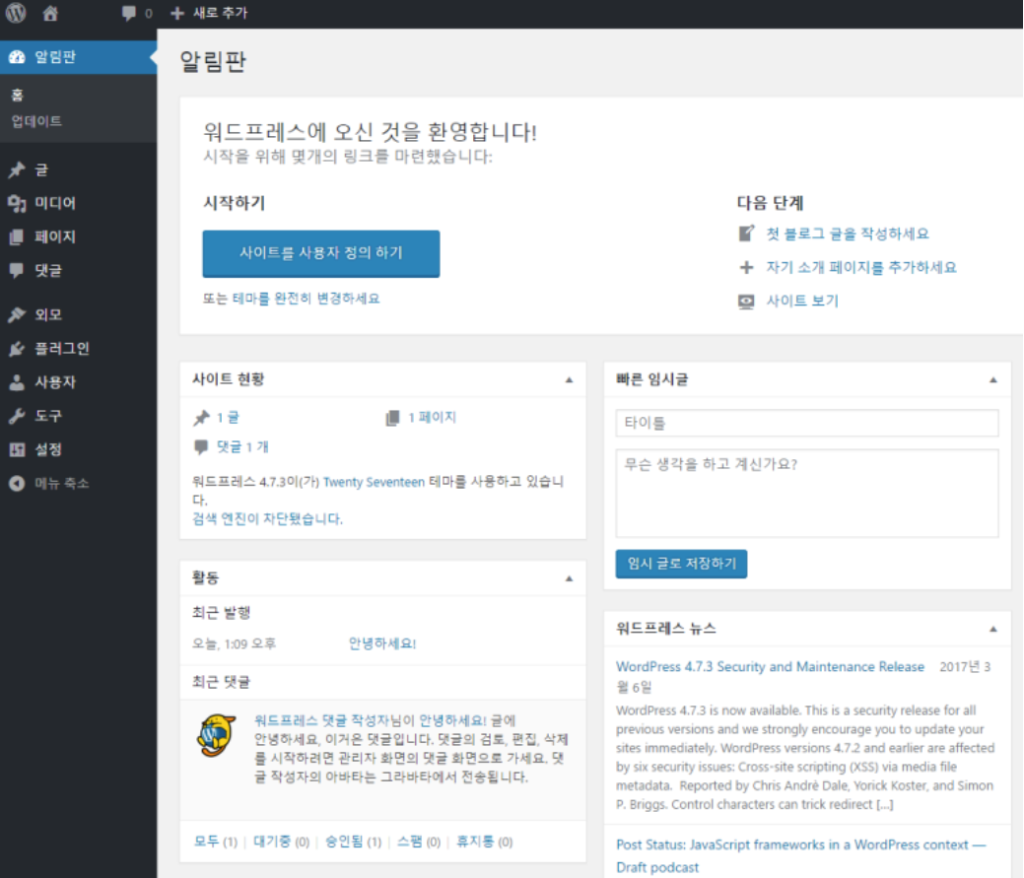
Task: Click the pages icon next to 1 페이지
Action: click(x=392, y=417)
